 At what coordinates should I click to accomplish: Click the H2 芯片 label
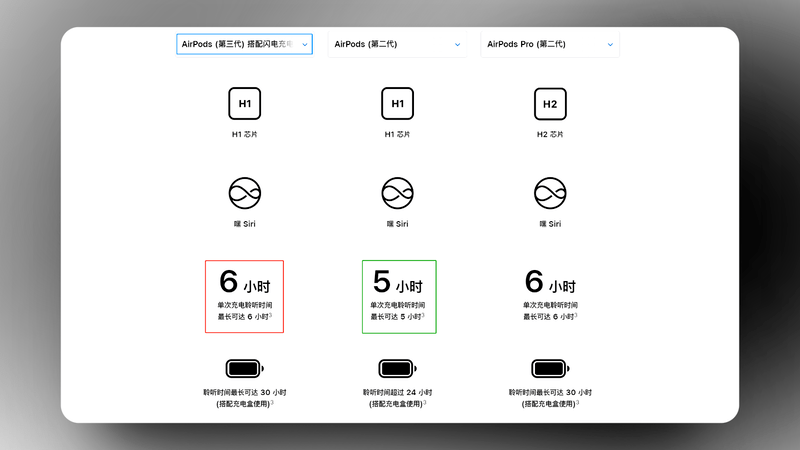(x=550, y=134)
